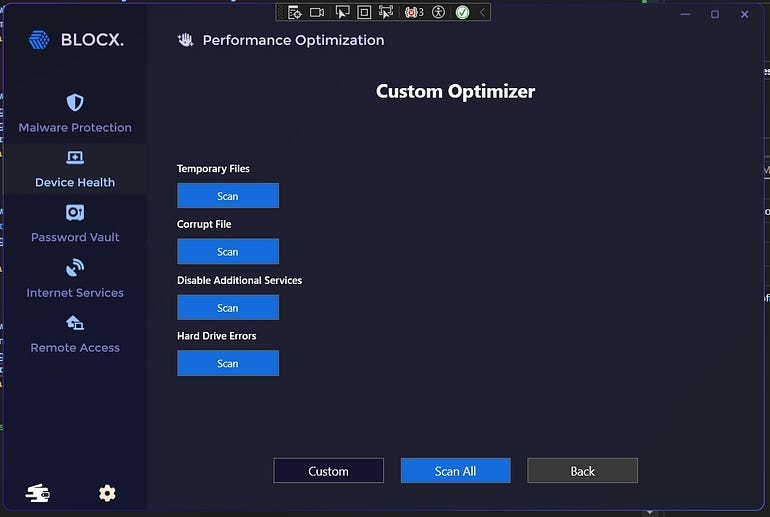The width and height of the screenshot is (770, 517).
Task: Click the Corrupt File label
Action: click(x=204, y=224)
